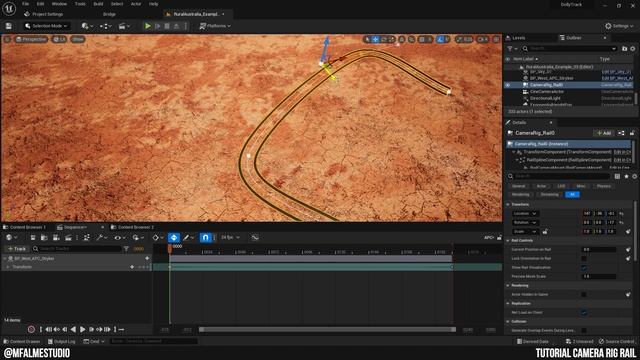The image size is (640, 360).
Task: Open Sequencer key interpolation diamond menu
Action: point(158,238)
